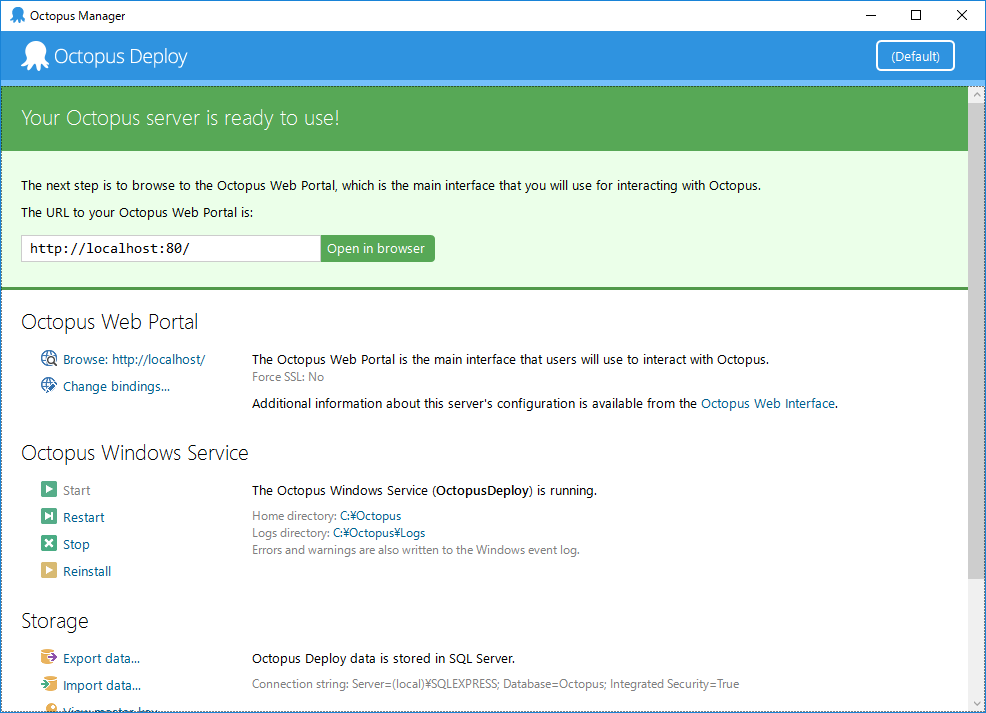Click the scrollbar down arrow

(x=976, y=704)
